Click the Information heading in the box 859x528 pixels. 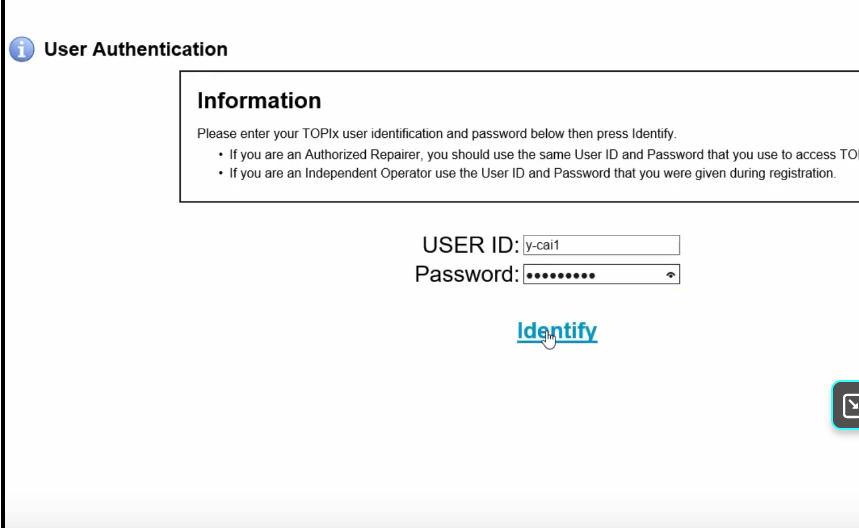[259, 101]
